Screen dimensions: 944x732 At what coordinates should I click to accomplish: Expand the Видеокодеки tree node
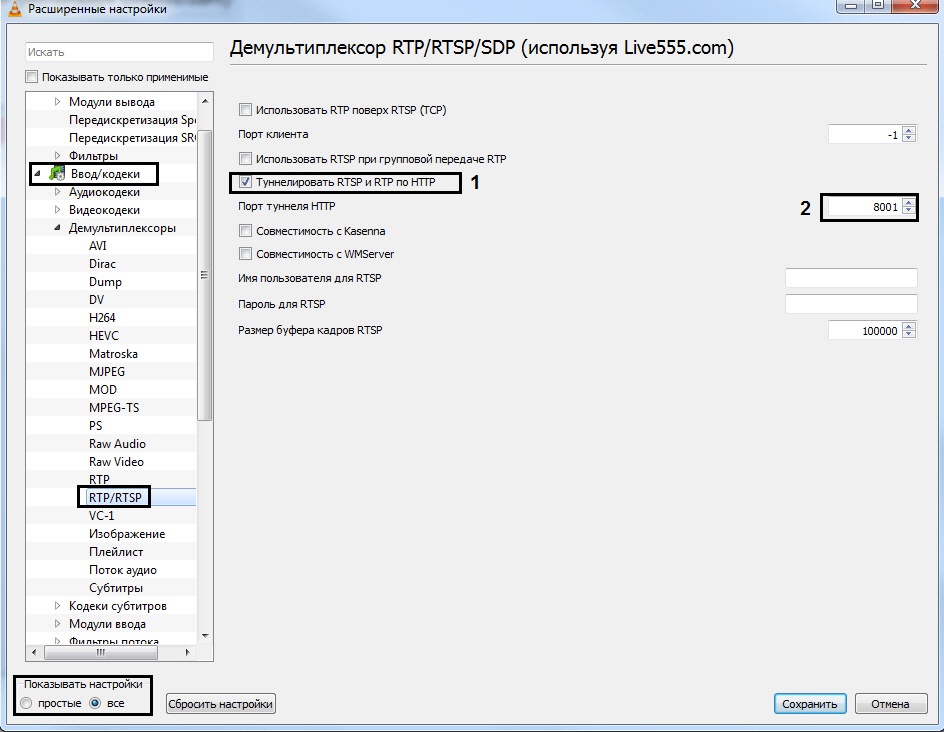(57, 210)
